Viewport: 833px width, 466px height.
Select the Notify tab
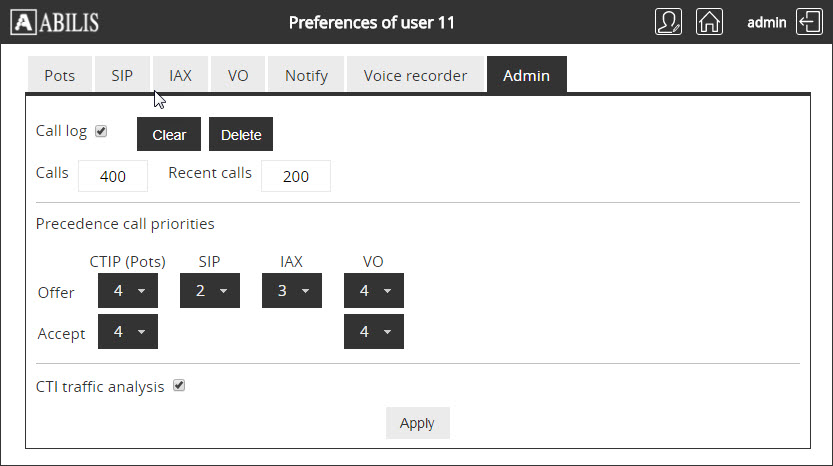pos(306,75)
